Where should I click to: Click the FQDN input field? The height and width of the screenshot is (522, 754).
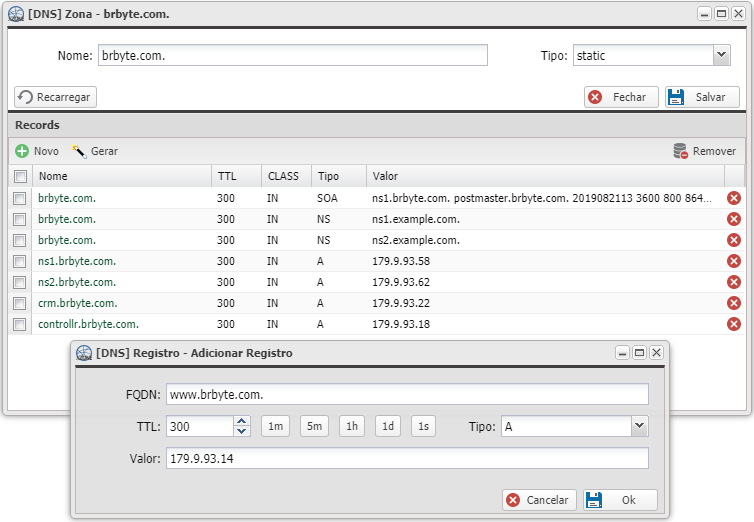click(407, 394)
